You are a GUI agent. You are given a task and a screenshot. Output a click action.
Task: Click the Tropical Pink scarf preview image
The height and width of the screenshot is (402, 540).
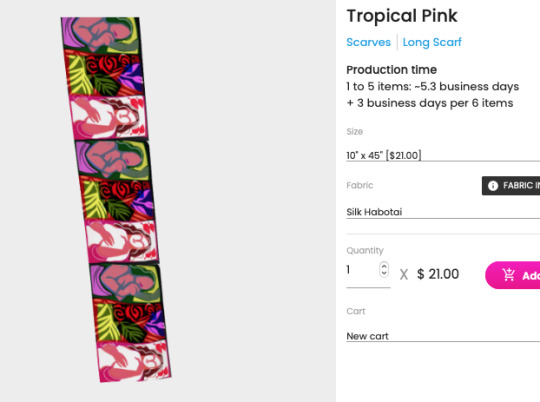(116, 199)
